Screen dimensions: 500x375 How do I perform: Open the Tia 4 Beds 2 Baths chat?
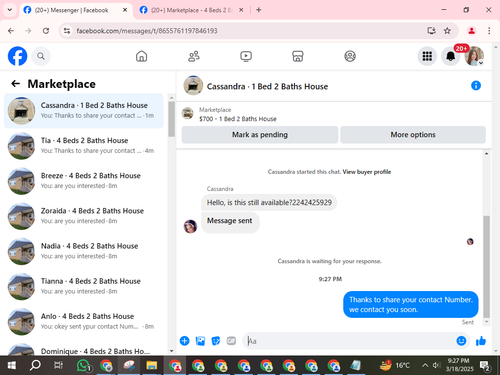tap(84, 146)
